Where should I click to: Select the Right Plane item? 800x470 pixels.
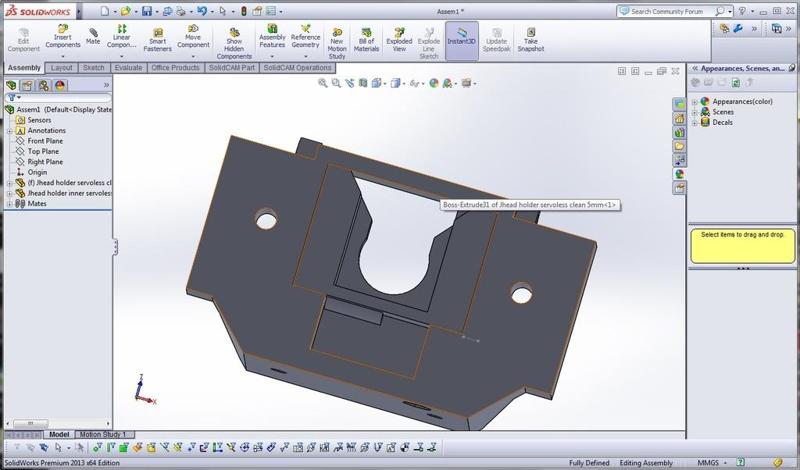tap(39, 162)
